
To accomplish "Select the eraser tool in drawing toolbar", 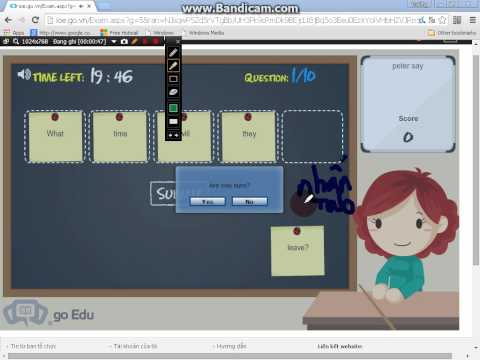I will click(x=173, y=92).
